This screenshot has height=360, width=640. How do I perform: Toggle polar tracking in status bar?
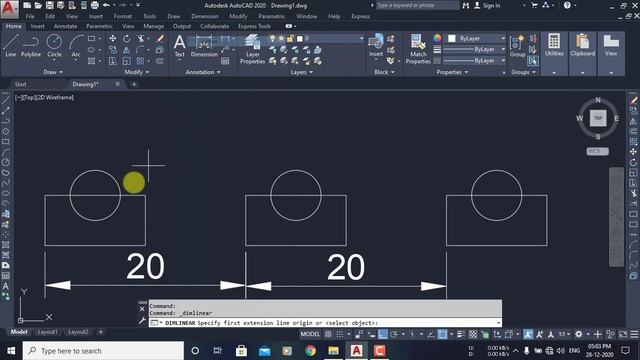pos(394,334)
